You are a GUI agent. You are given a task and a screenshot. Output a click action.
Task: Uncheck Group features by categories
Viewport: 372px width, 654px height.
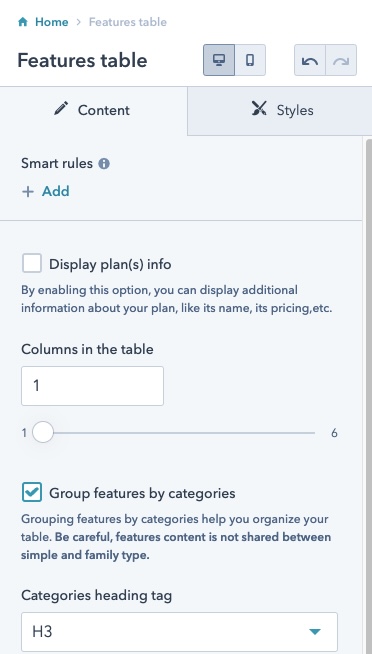[32, 492]
